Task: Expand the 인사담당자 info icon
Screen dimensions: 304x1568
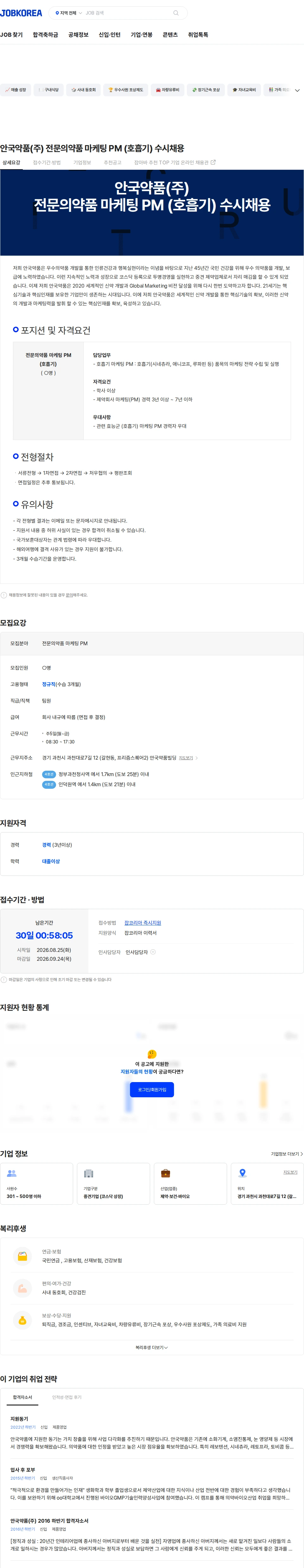Action: click(153, 951)
